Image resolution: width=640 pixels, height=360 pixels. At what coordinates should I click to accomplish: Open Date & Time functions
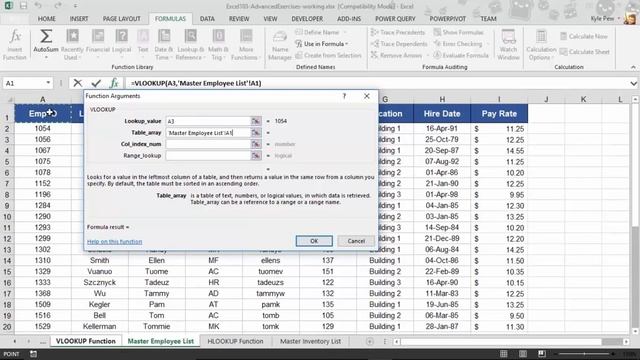point(164,45)
